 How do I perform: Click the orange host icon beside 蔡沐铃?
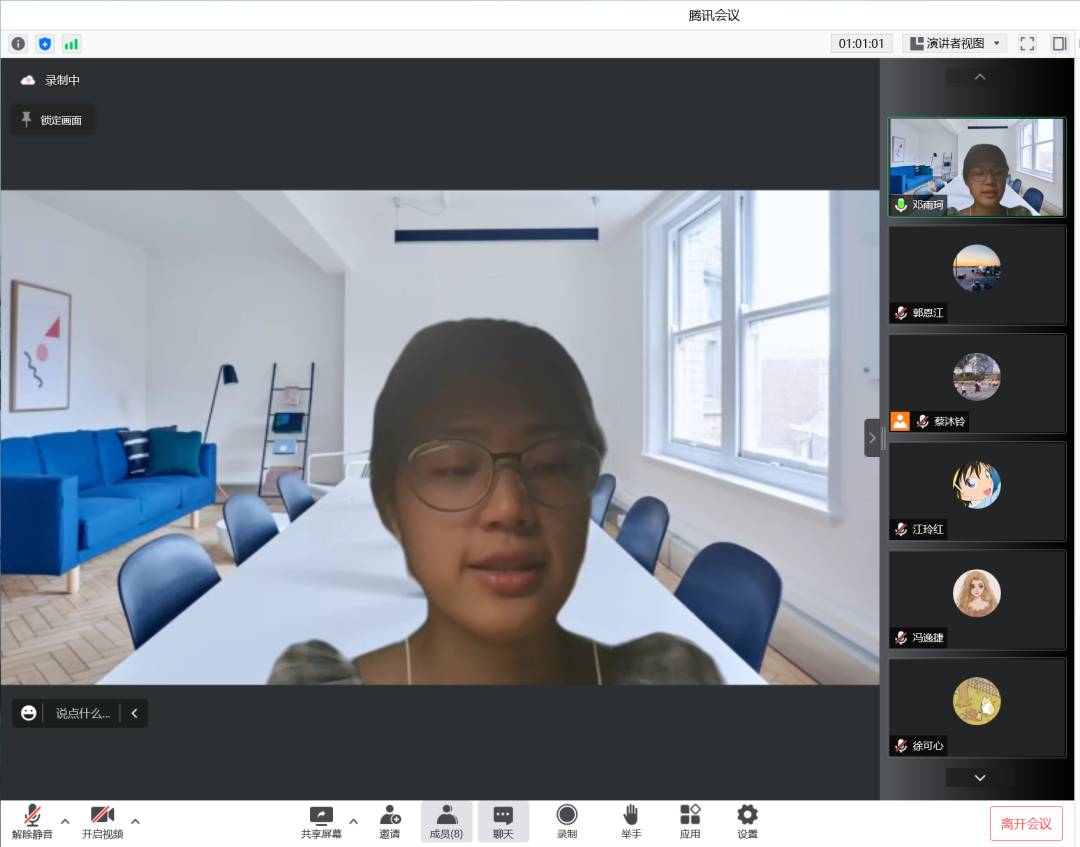(900, 421)
